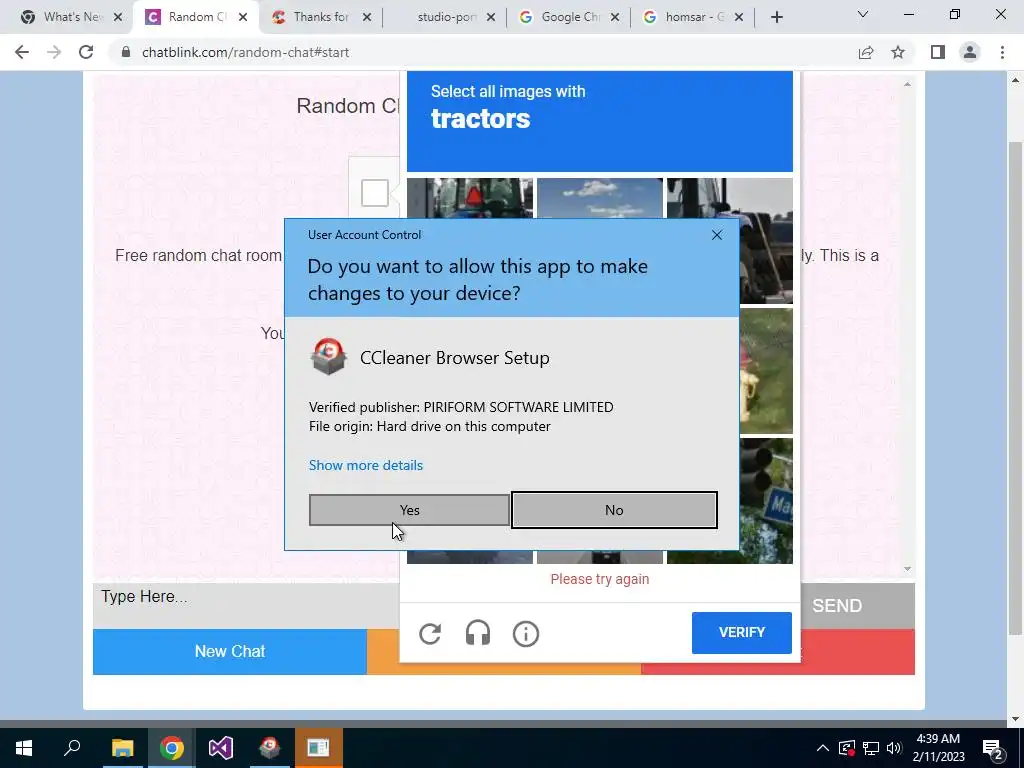Focus the Type Here message field
This screenshot has width=1024, height=768.
[x=246, y=605]
